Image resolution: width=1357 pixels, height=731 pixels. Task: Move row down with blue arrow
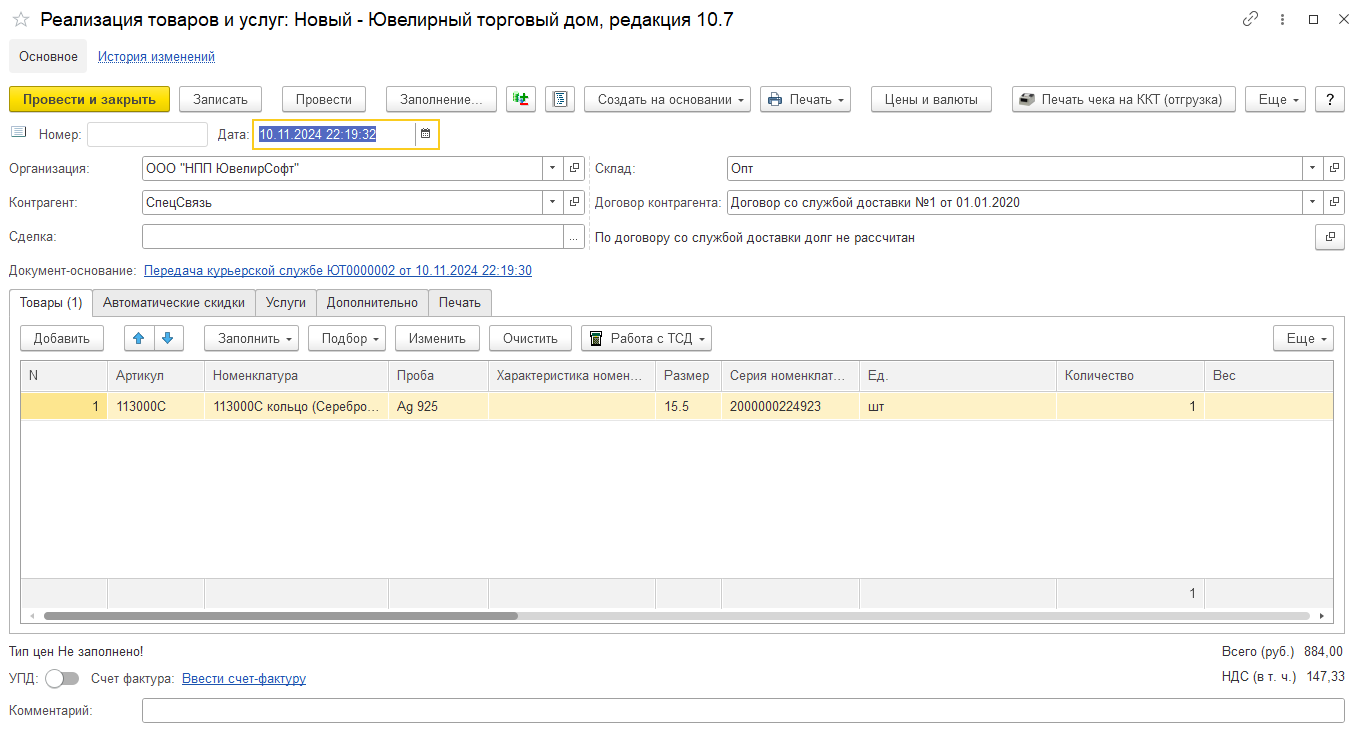click(167, 338)
